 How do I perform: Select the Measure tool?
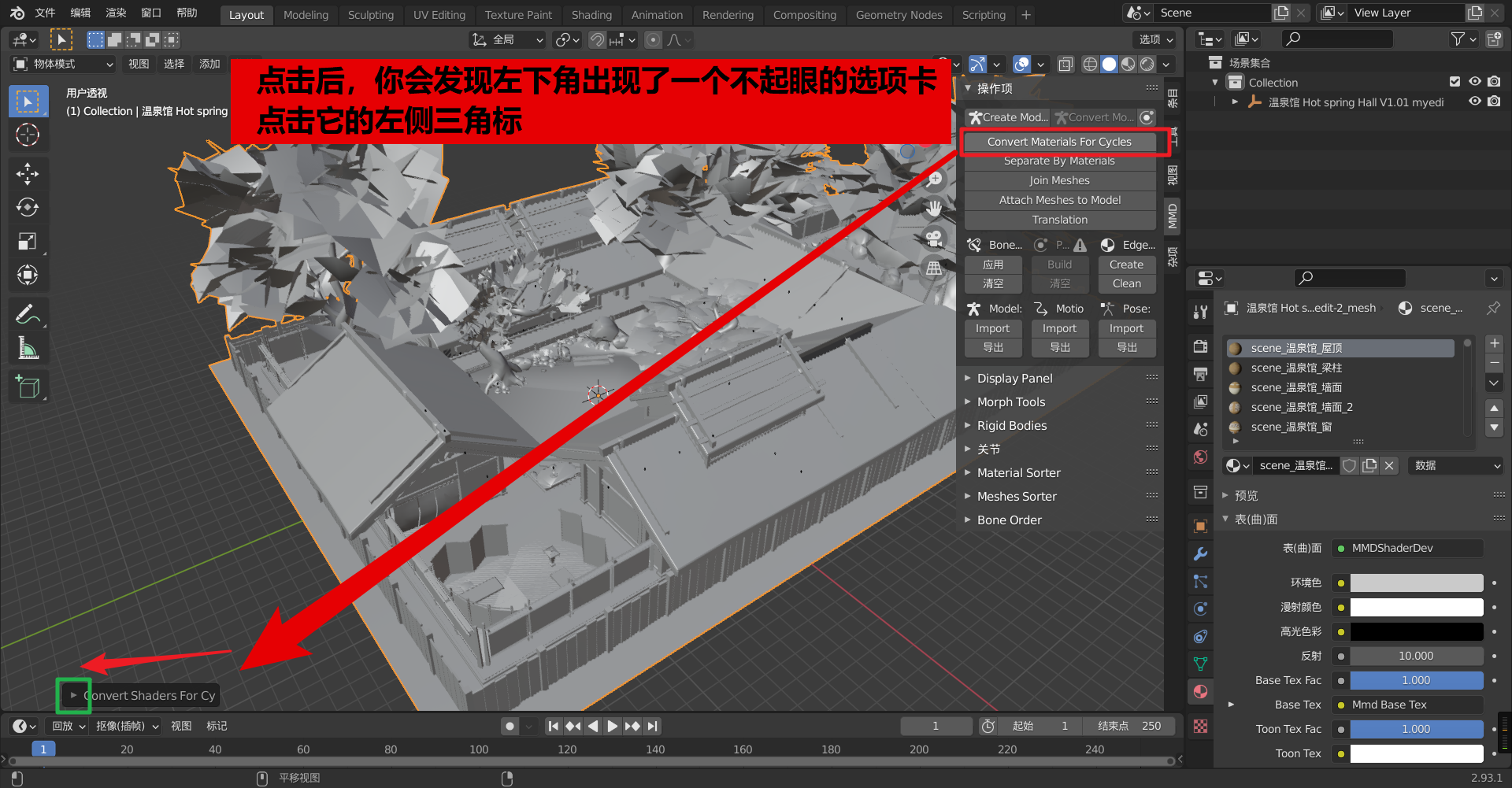coord(28,347)
